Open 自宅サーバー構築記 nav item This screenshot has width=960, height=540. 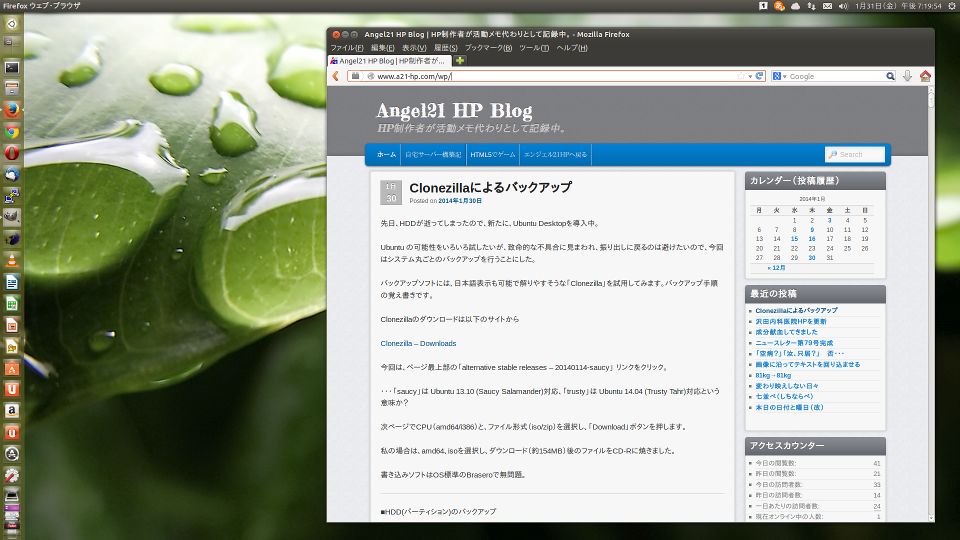tap(433, 155)
